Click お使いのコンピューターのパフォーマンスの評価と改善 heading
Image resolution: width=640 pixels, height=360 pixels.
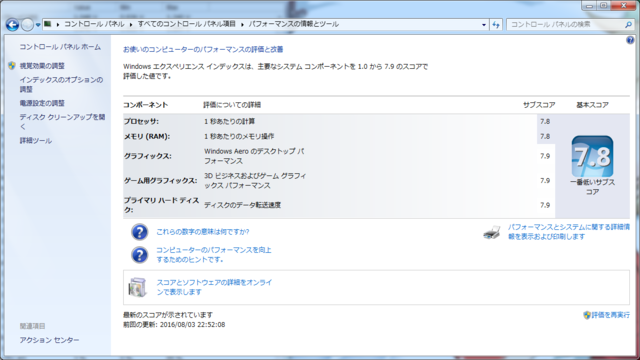tap(203, 49)
